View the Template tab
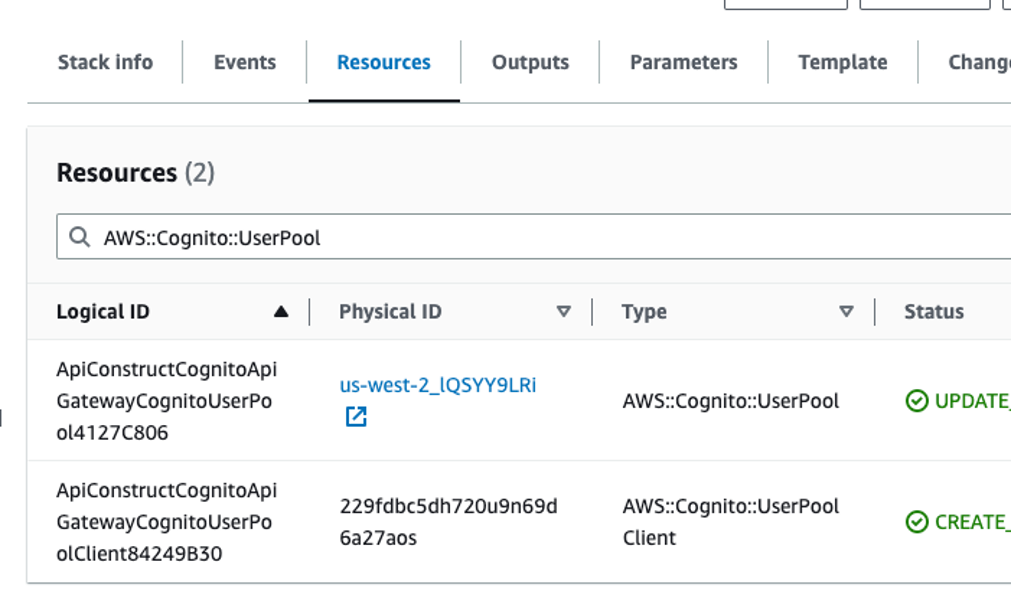Screen dimensions: 1012x591 [x=842, y=62]
